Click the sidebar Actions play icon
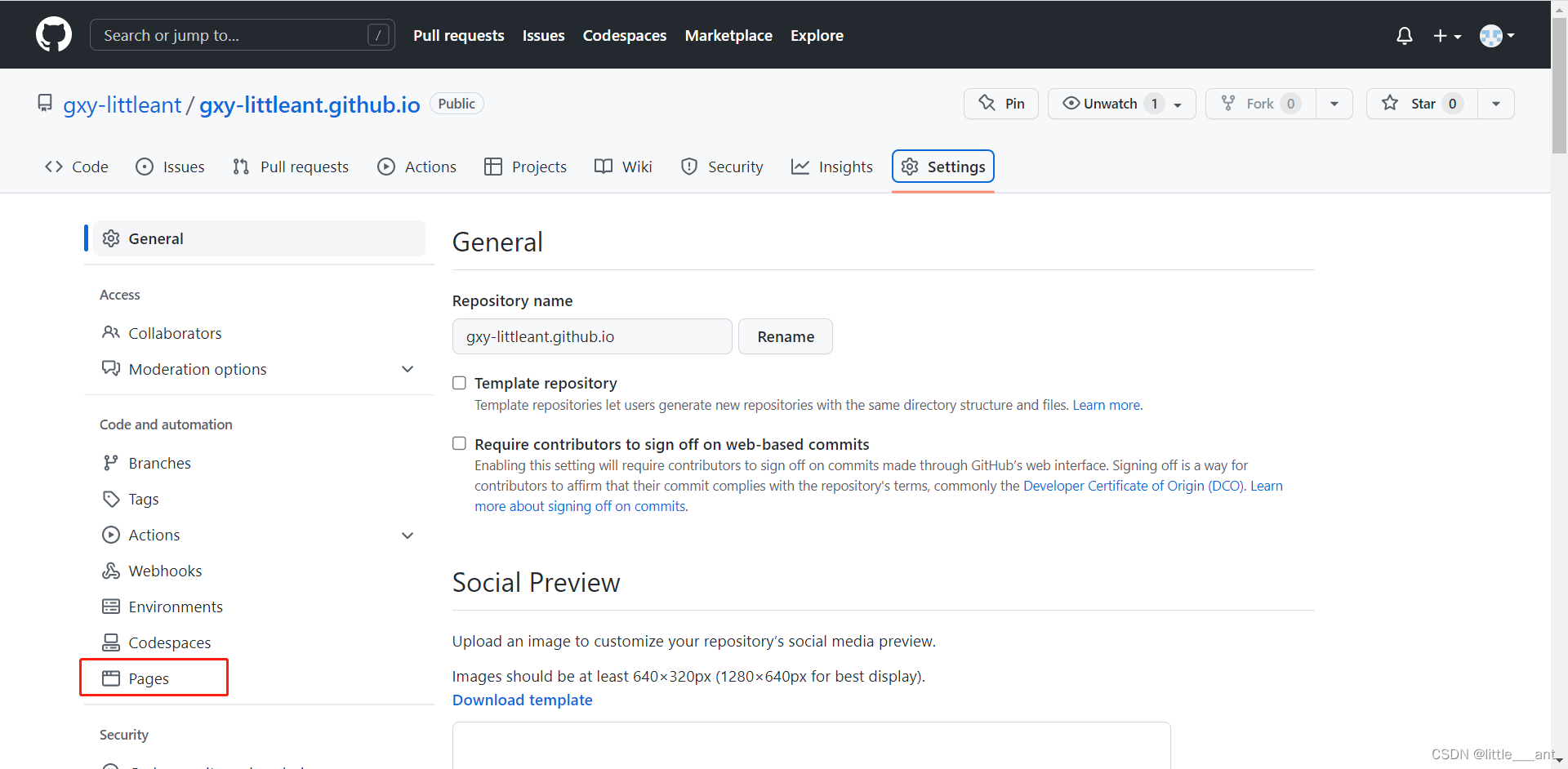The image size is (1568, 769). point(111,535)
